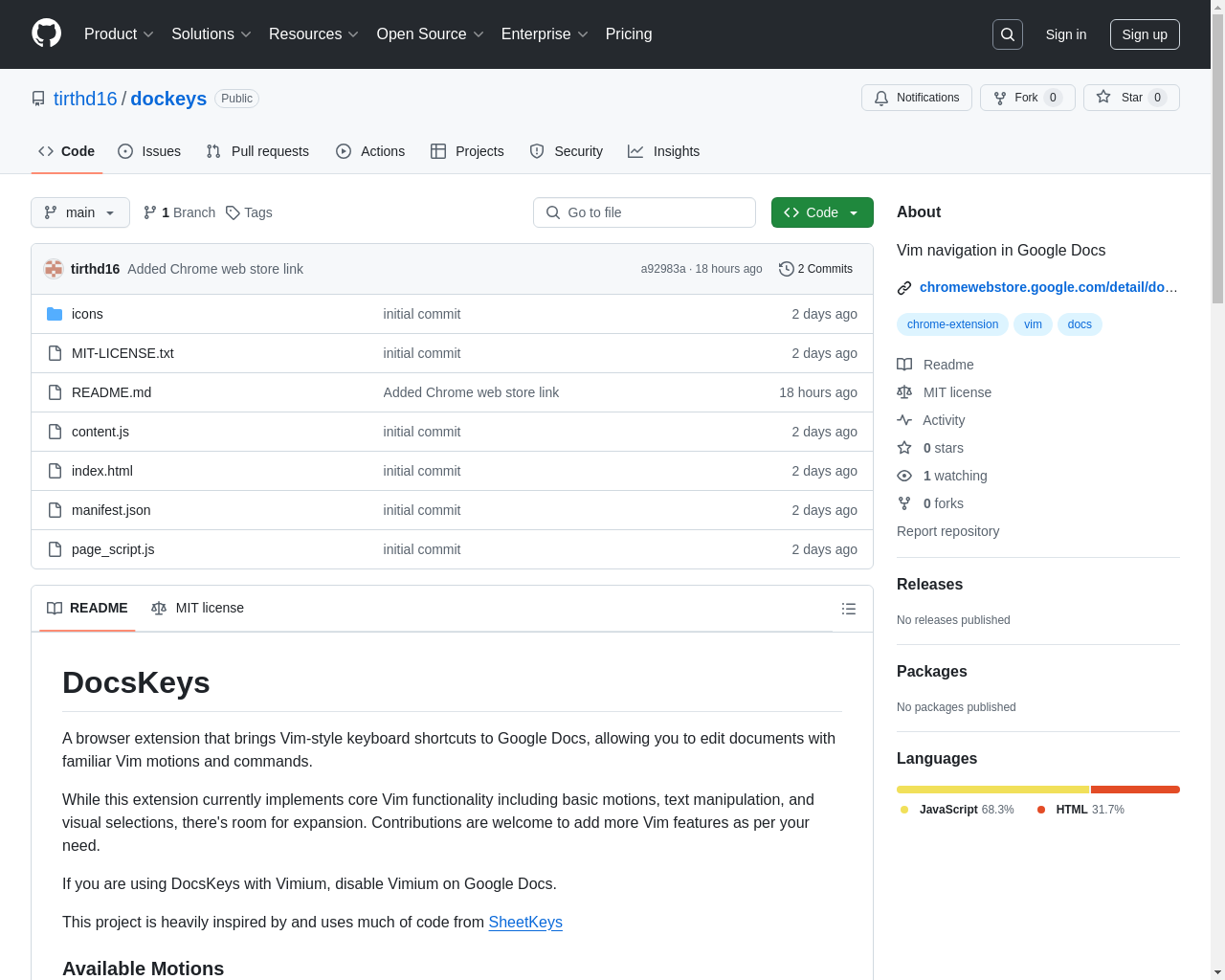1225x980 pixels.
Task: Open the manifest.json file name
Action: [x=111, y=510]
